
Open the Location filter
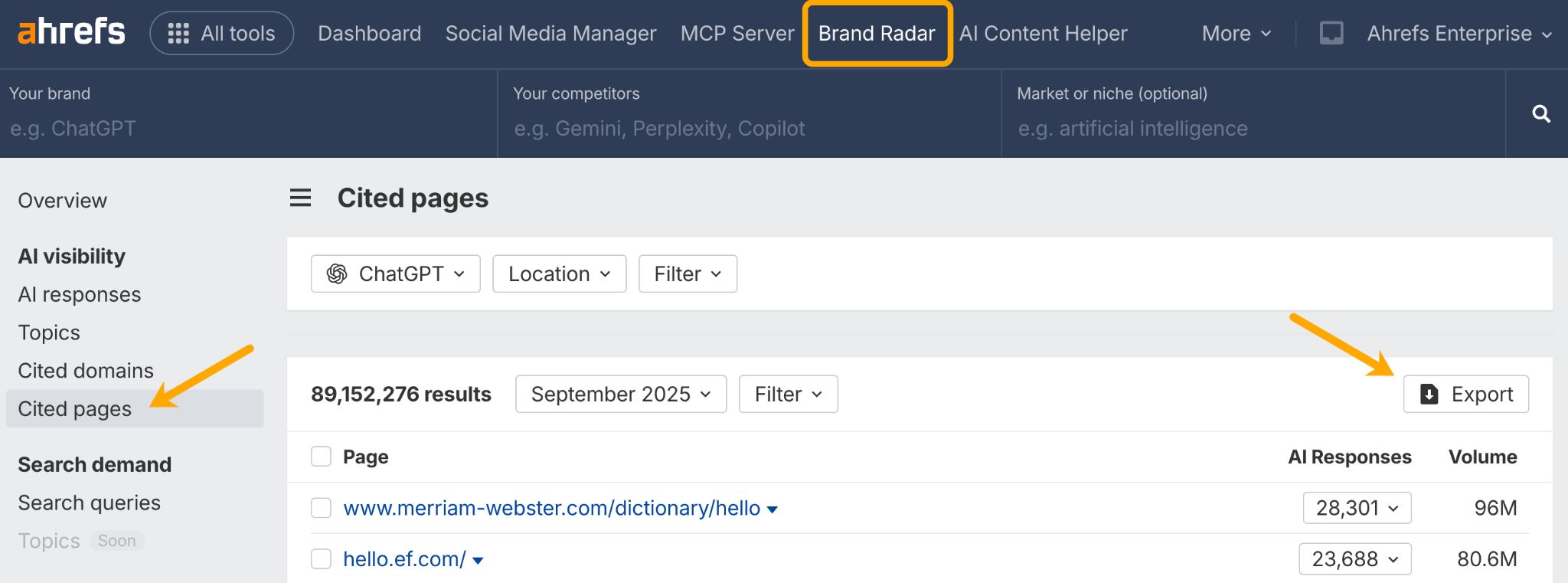(x=559, y=273)
